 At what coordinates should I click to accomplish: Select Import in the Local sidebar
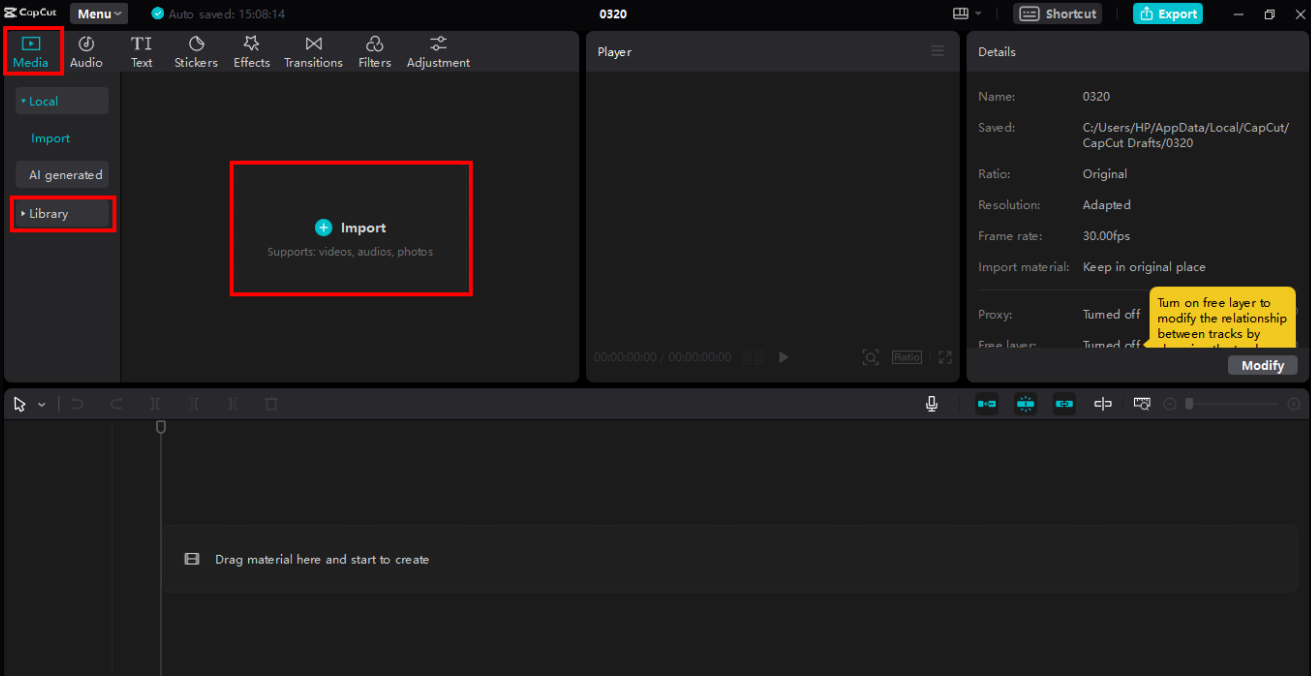(x=50, y=138)
